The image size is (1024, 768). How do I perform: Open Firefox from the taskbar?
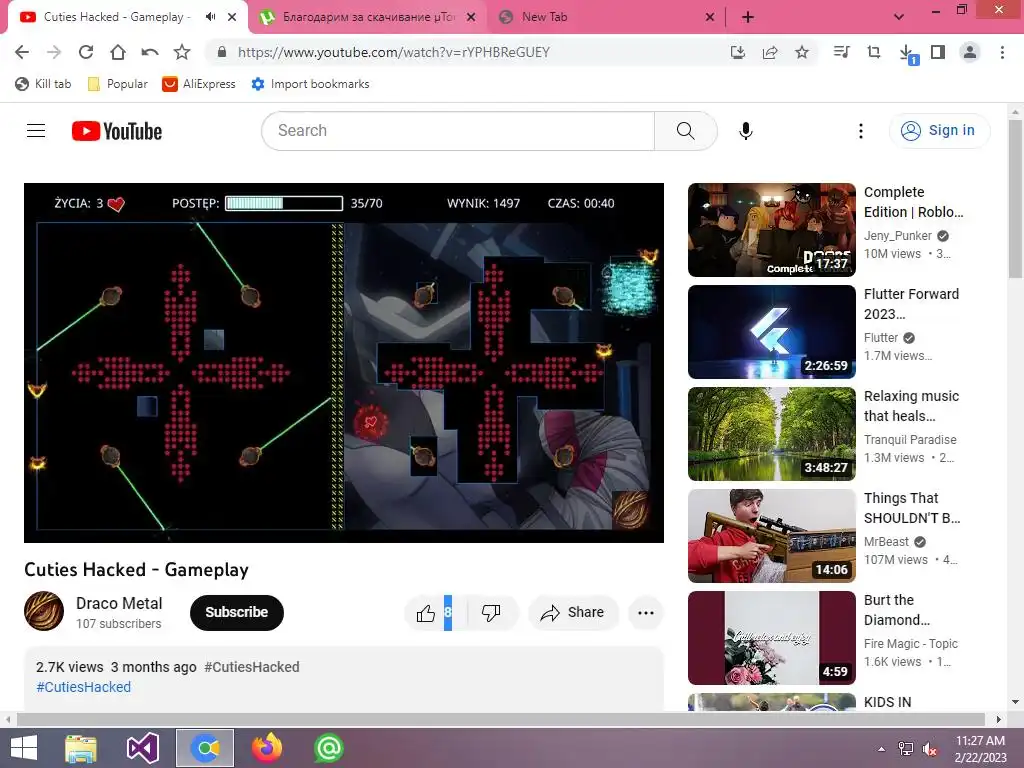tap(266, 748)
